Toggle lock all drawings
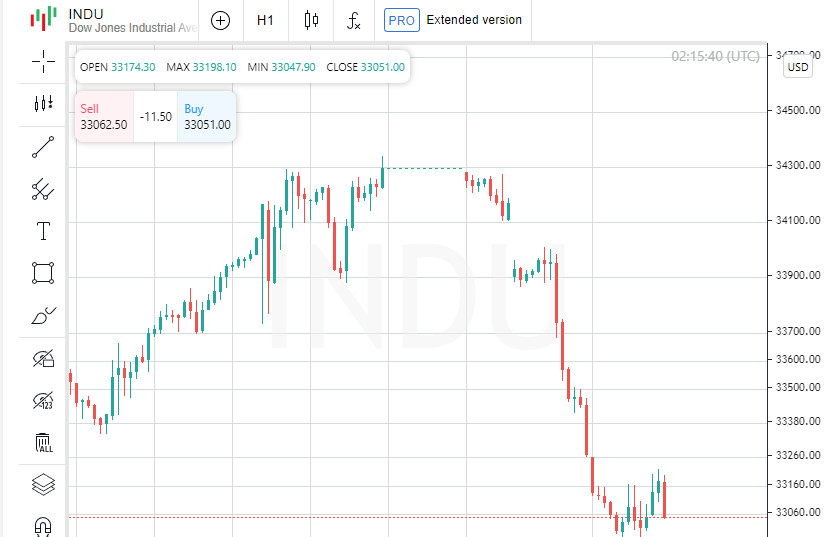Image resolution: width=836 pixels, height=537 pixels. pyautogui.click(x=43, y=358)
